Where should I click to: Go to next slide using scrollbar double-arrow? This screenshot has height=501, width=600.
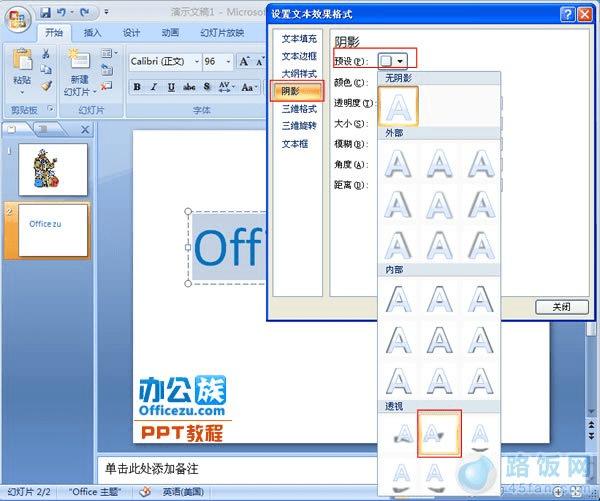(592, 436)
